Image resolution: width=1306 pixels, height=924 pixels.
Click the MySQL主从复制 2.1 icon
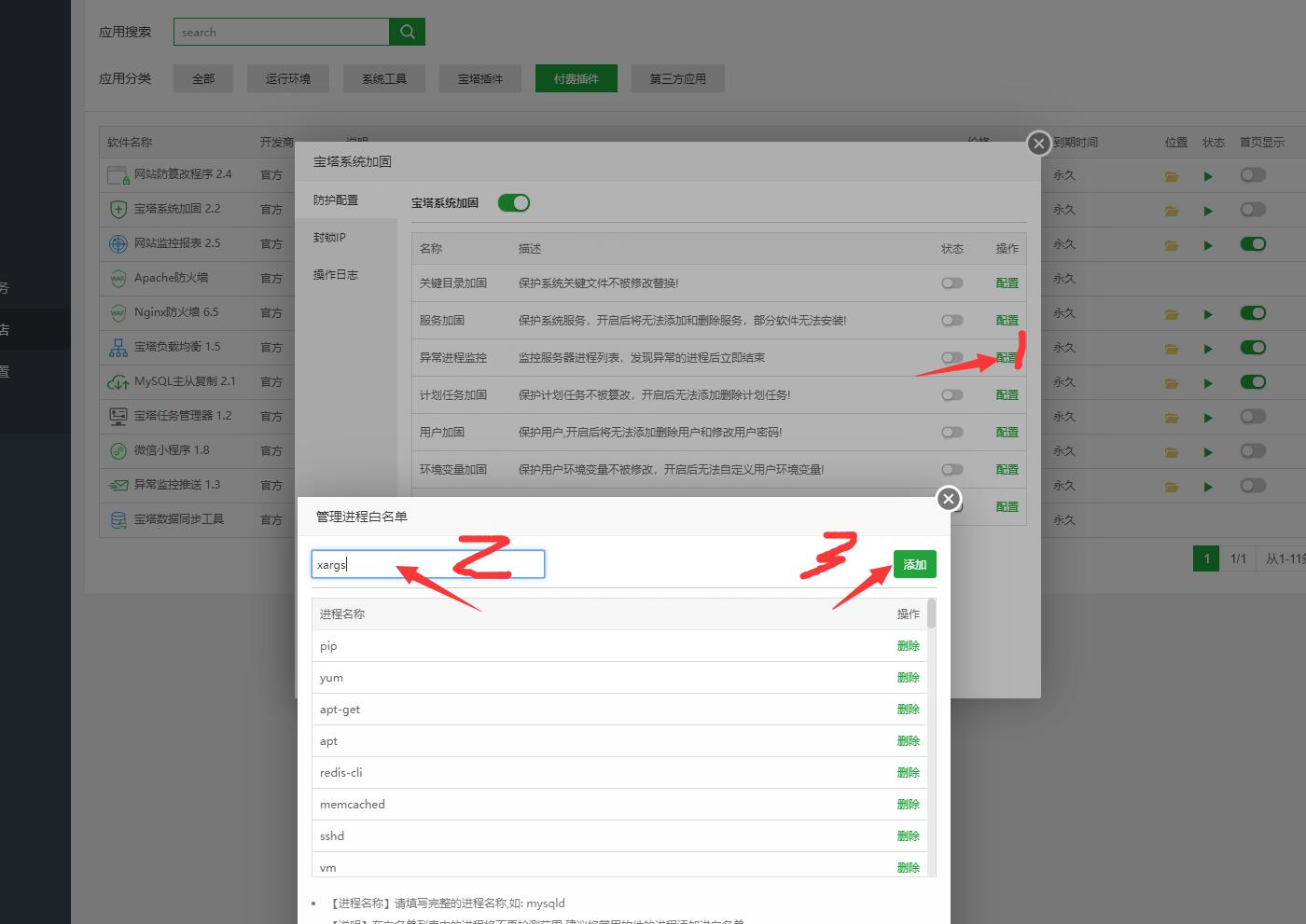[118, 381]
